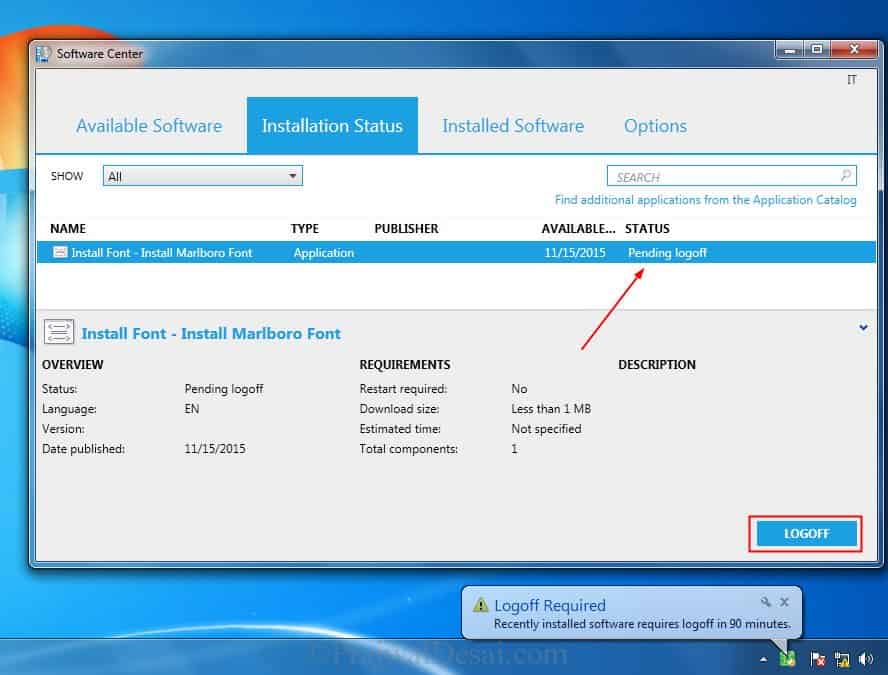This screenshot has width=888, height=675.
Task: Click the Pending logoff status in the list row
Action: (667, 253)
